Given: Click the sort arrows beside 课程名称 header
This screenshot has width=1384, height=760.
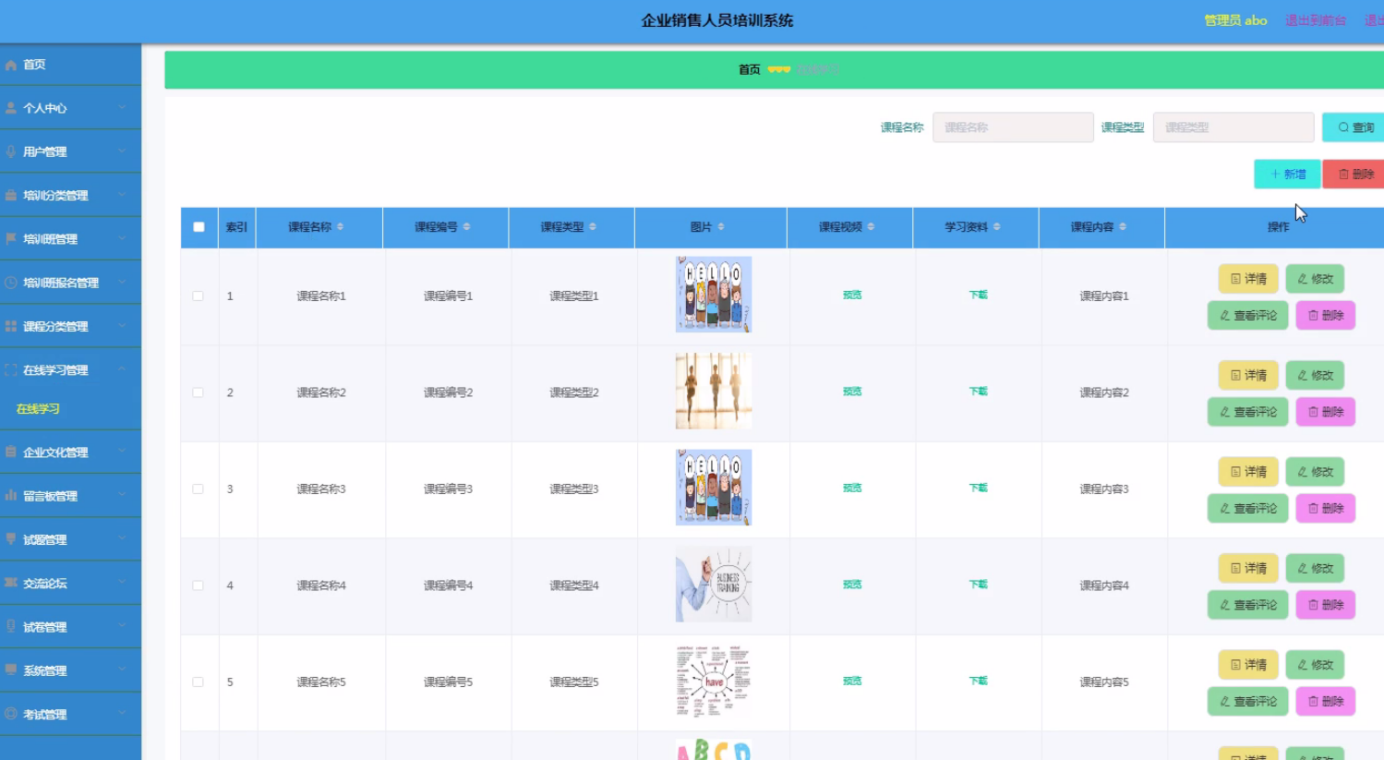Looking at the screenshot, I should 340,227.
